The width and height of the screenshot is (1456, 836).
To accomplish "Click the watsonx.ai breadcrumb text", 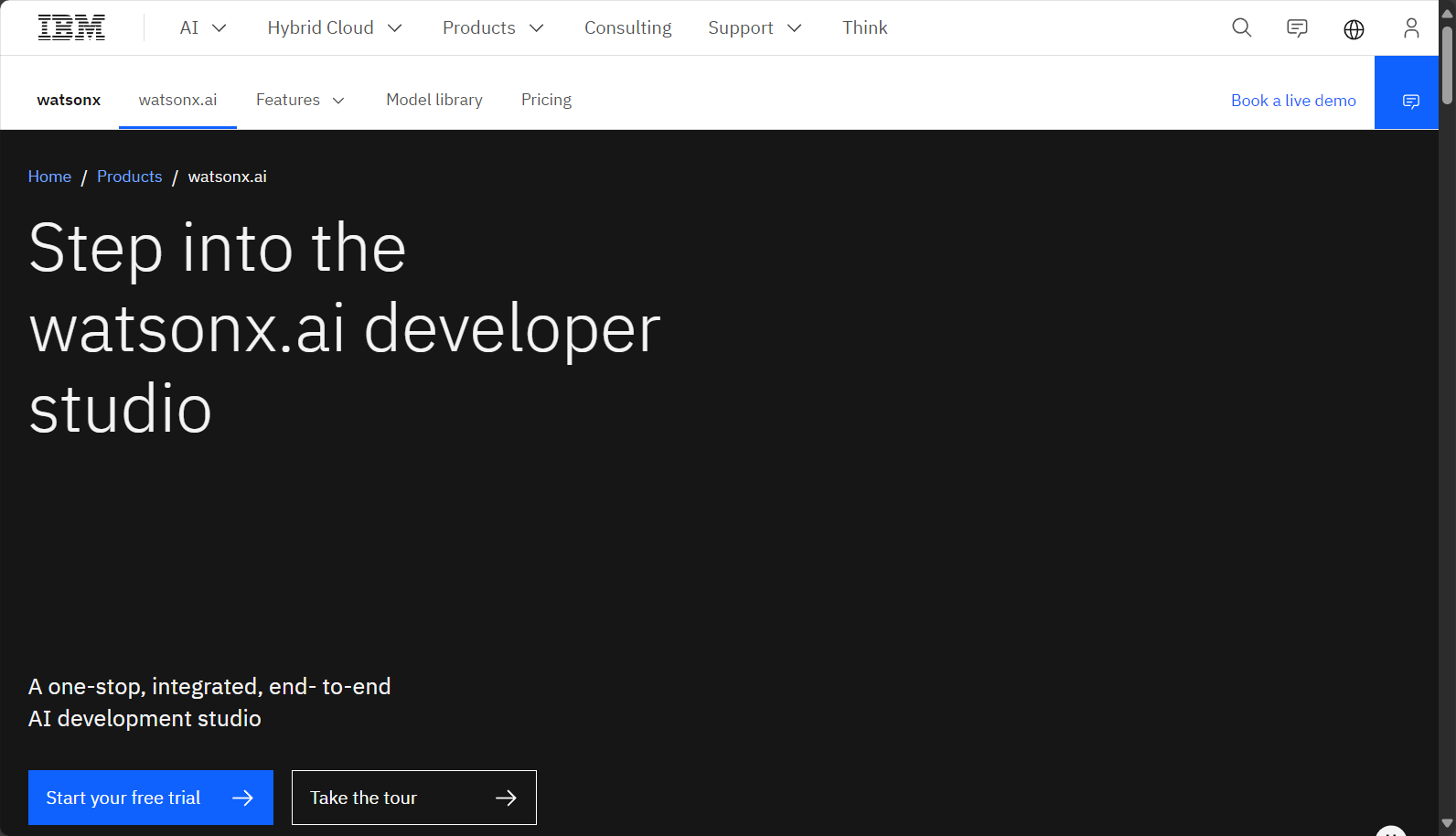I will point(228,177).
